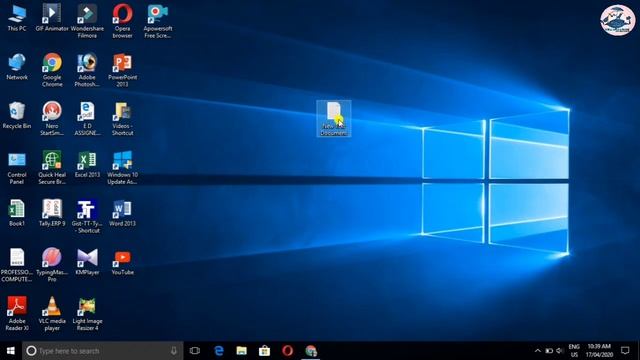This screenshot has height=360, width=640.
Task: Select the Nero StartSmart shortcut
Action: 52,119
